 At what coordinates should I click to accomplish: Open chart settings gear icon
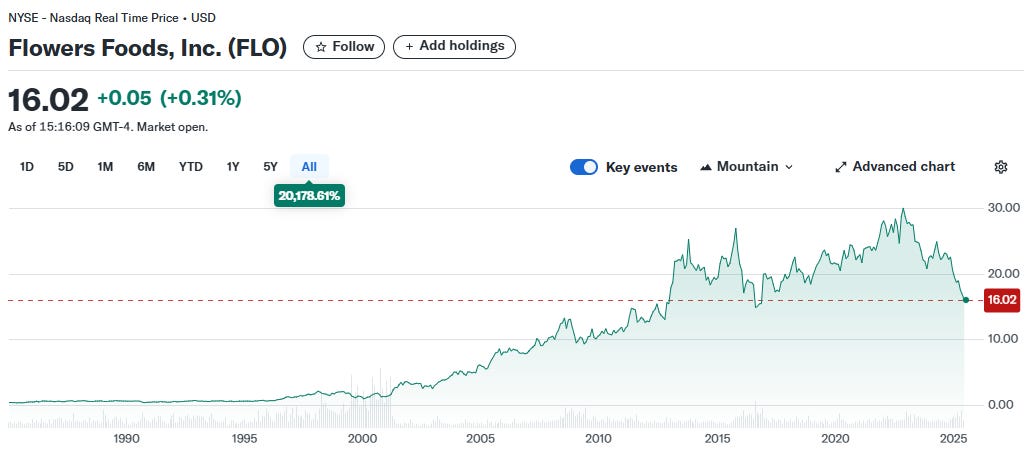pyautogui.click(x=1000, y=167)
